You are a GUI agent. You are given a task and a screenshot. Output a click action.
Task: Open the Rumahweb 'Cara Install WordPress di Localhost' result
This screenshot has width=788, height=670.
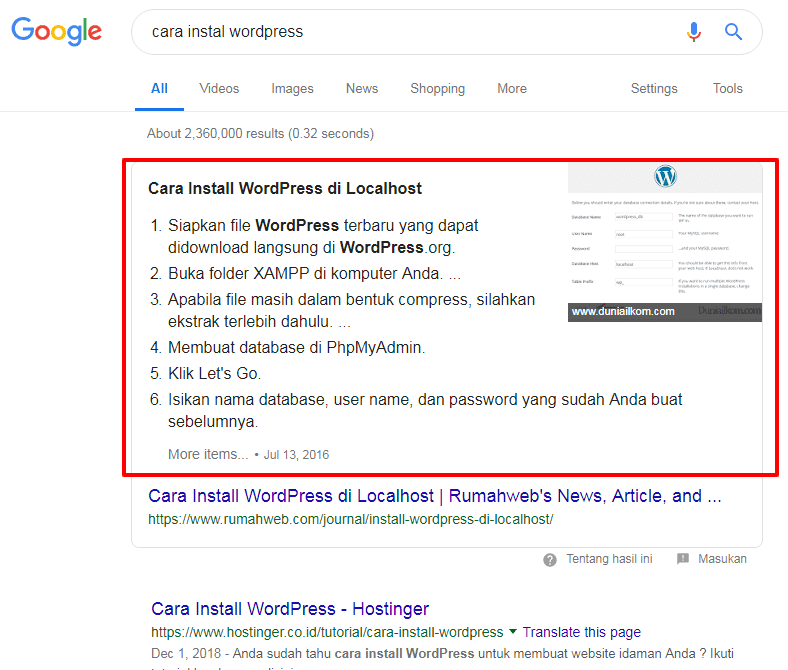pyautogui.click(x=434, y=496)
